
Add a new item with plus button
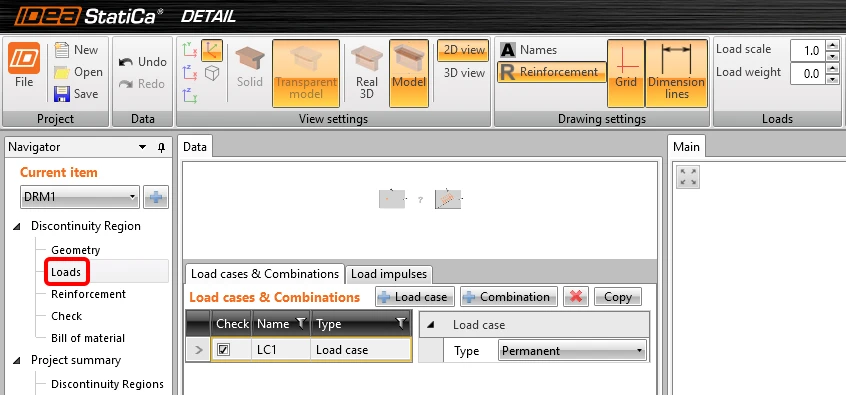156,197
